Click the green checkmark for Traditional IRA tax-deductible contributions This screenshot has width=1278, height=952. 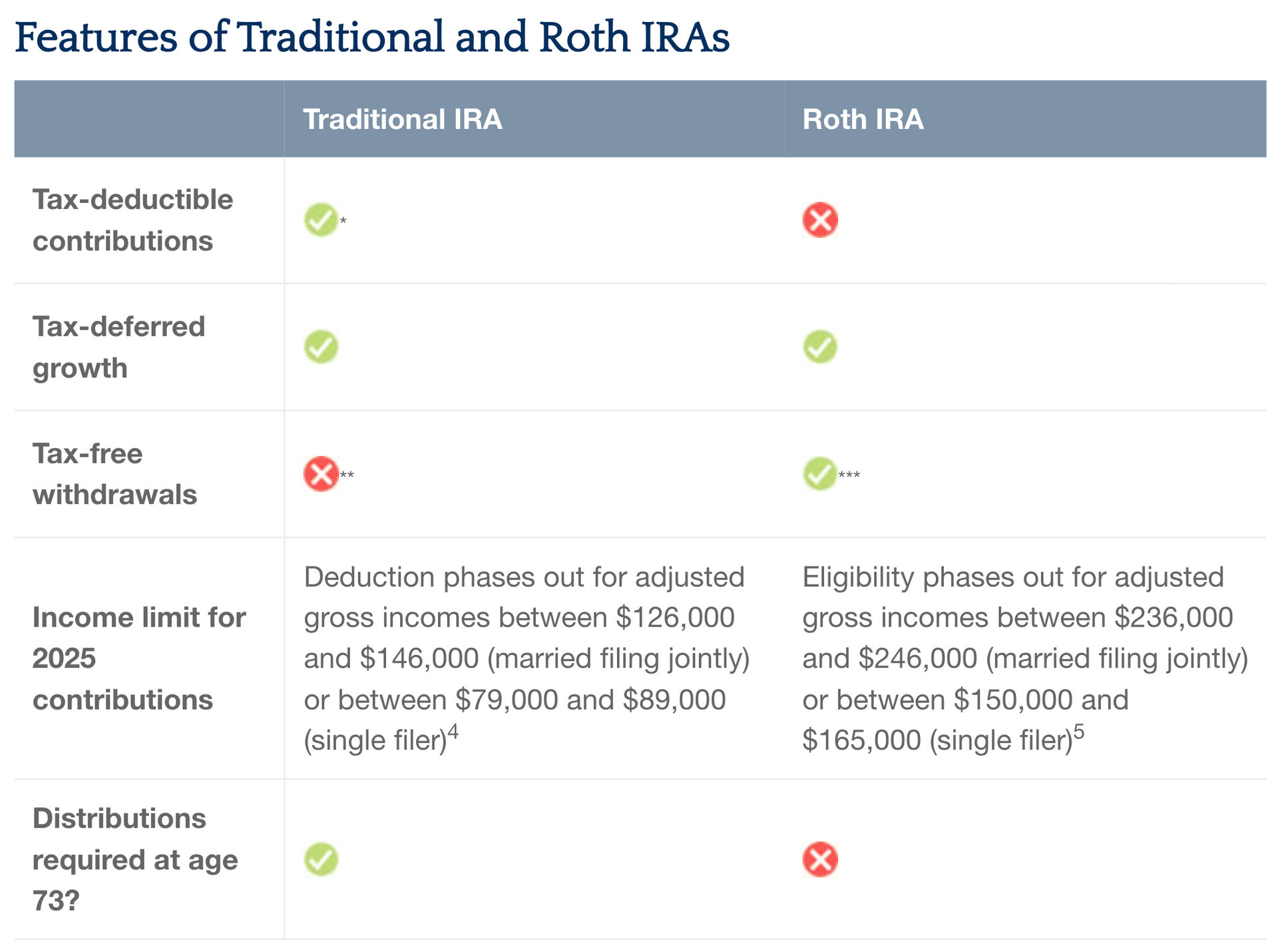[x=321, y=220]
